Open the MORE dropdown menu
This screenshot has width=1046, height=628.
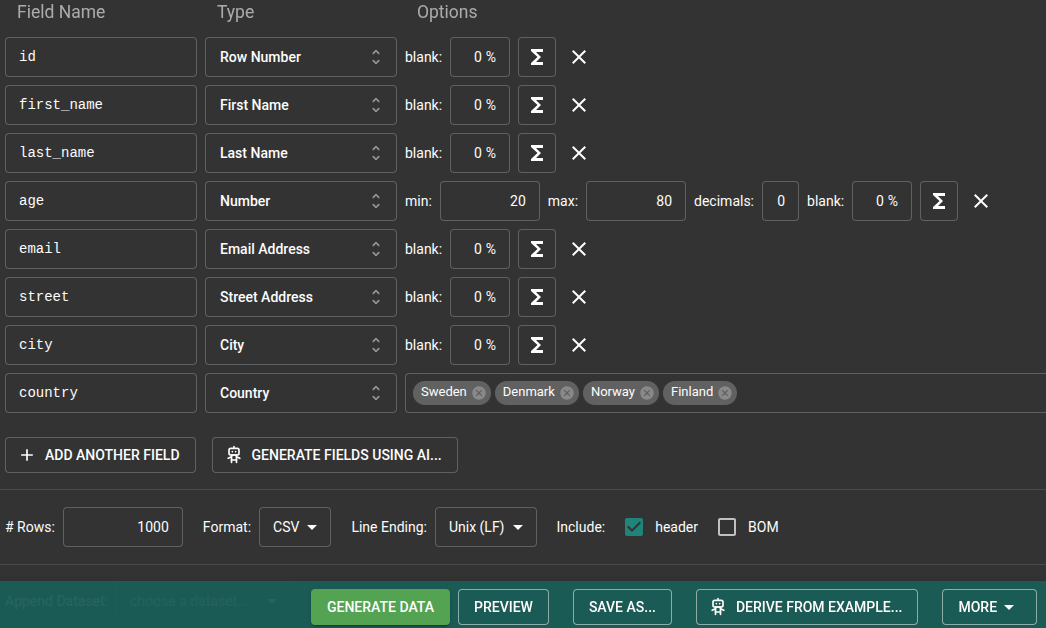pyautogui.click(x=989, y=607)
